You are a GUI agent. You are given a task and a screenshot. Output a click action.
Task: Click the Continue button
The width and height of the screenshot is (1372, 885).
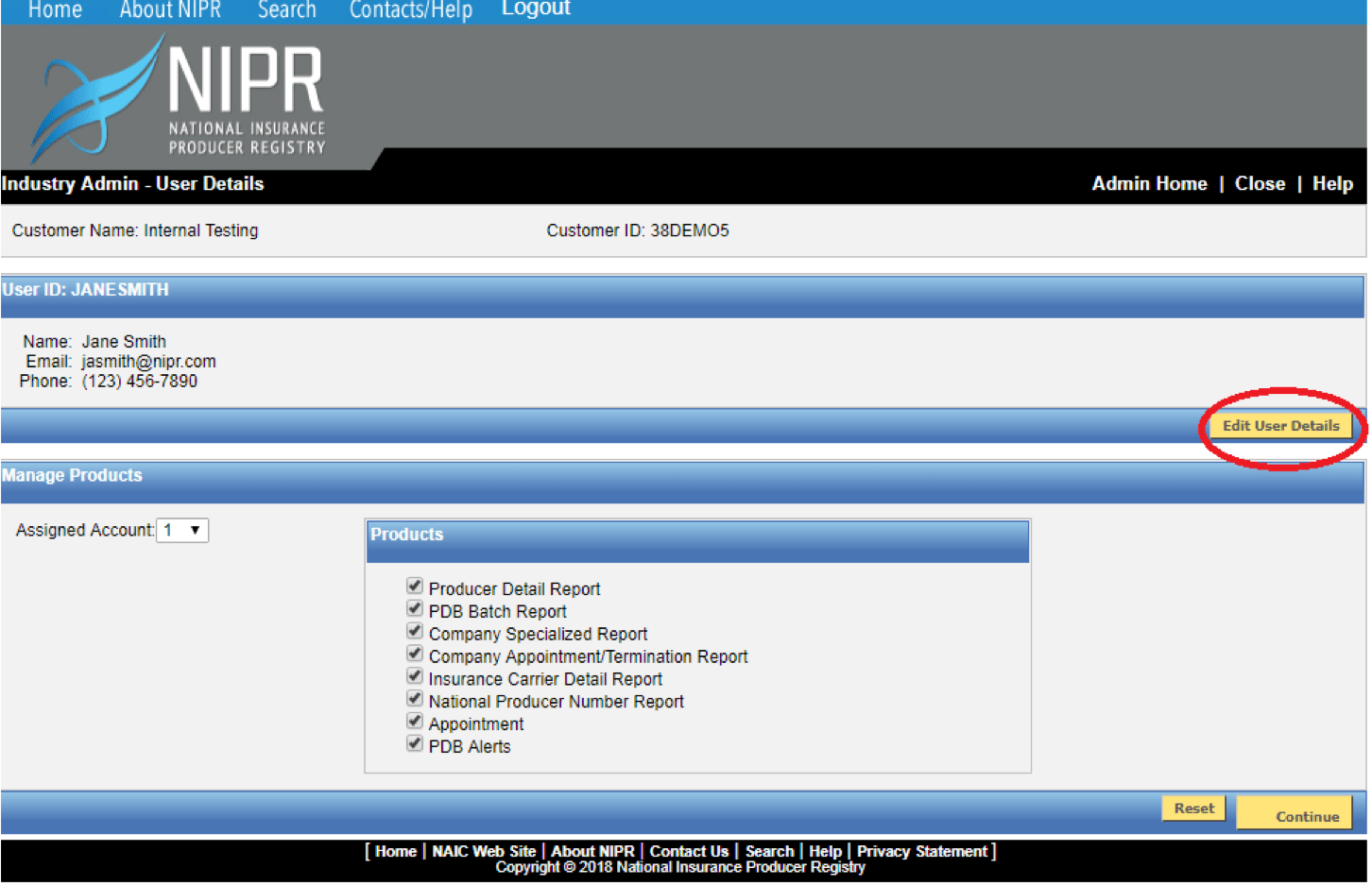(x=1295, y=813)
